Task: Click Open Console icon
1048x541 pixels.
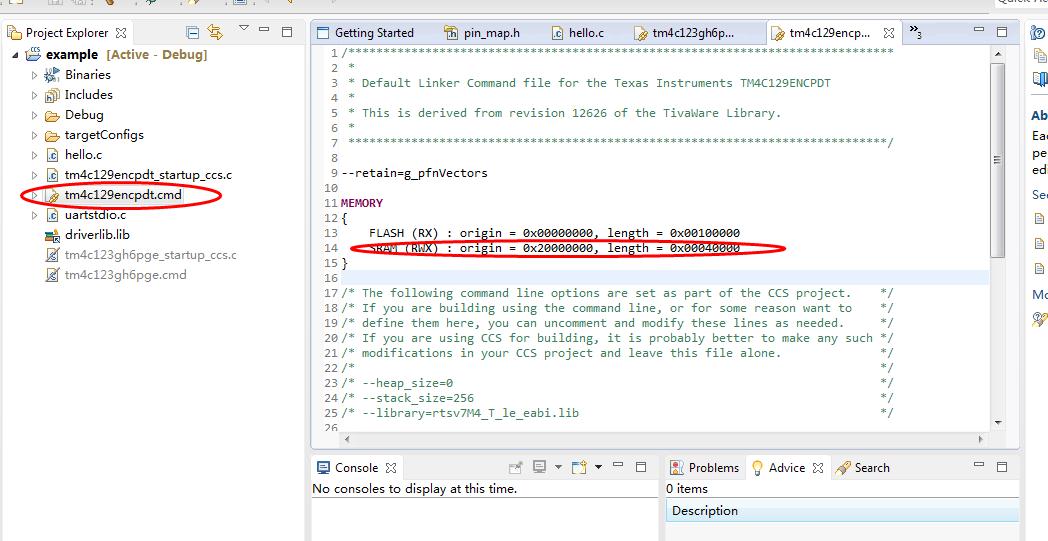Action: click(579, 467)
